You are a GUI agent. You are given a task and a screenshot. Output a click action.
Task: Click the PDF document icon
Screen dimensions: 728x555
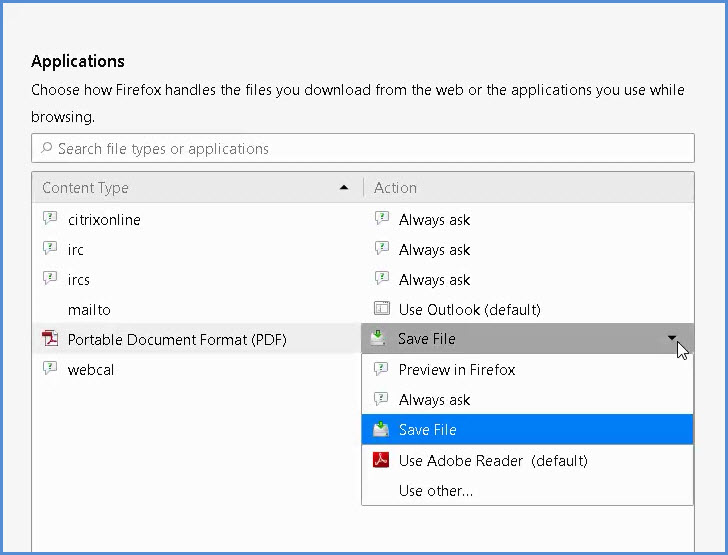50,339
